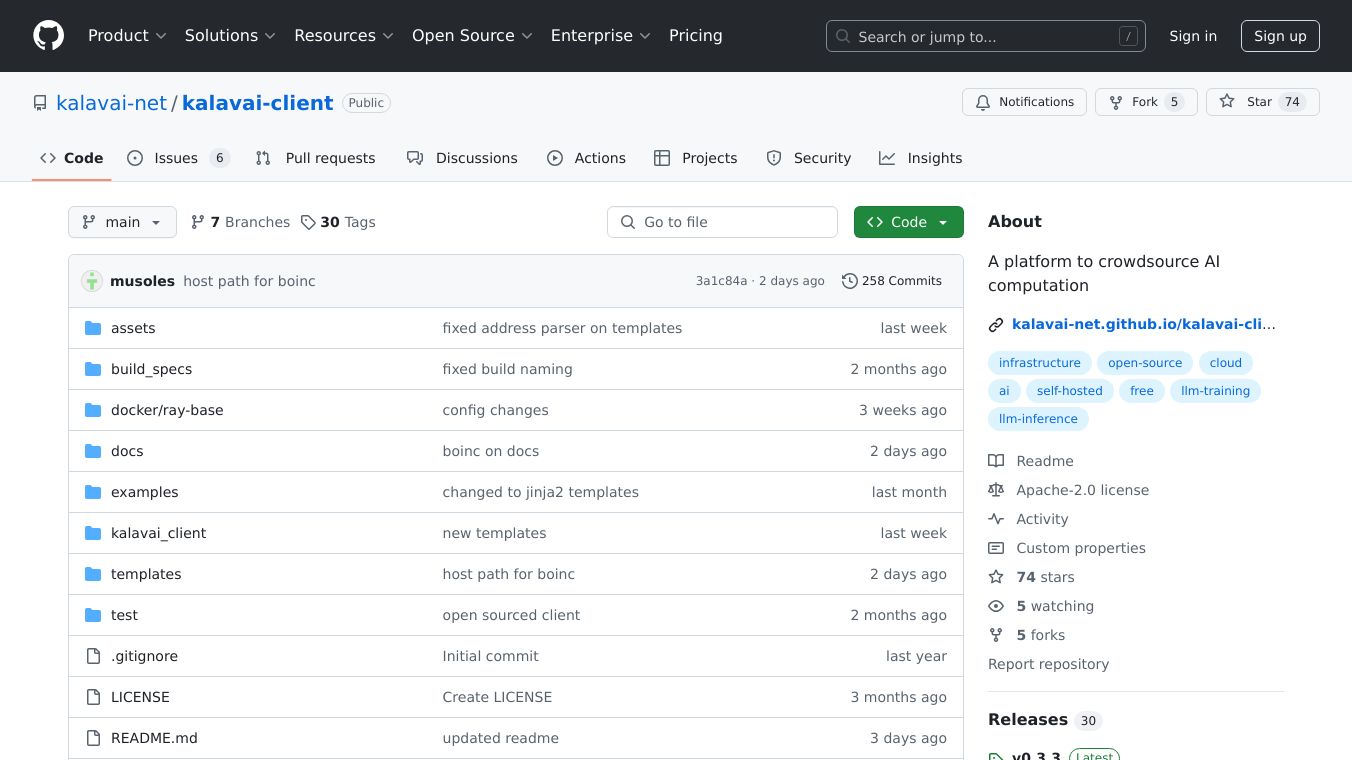Screen dimensions: 1352x760
Task: Click the Star icon button
Action: point(1227,102)
